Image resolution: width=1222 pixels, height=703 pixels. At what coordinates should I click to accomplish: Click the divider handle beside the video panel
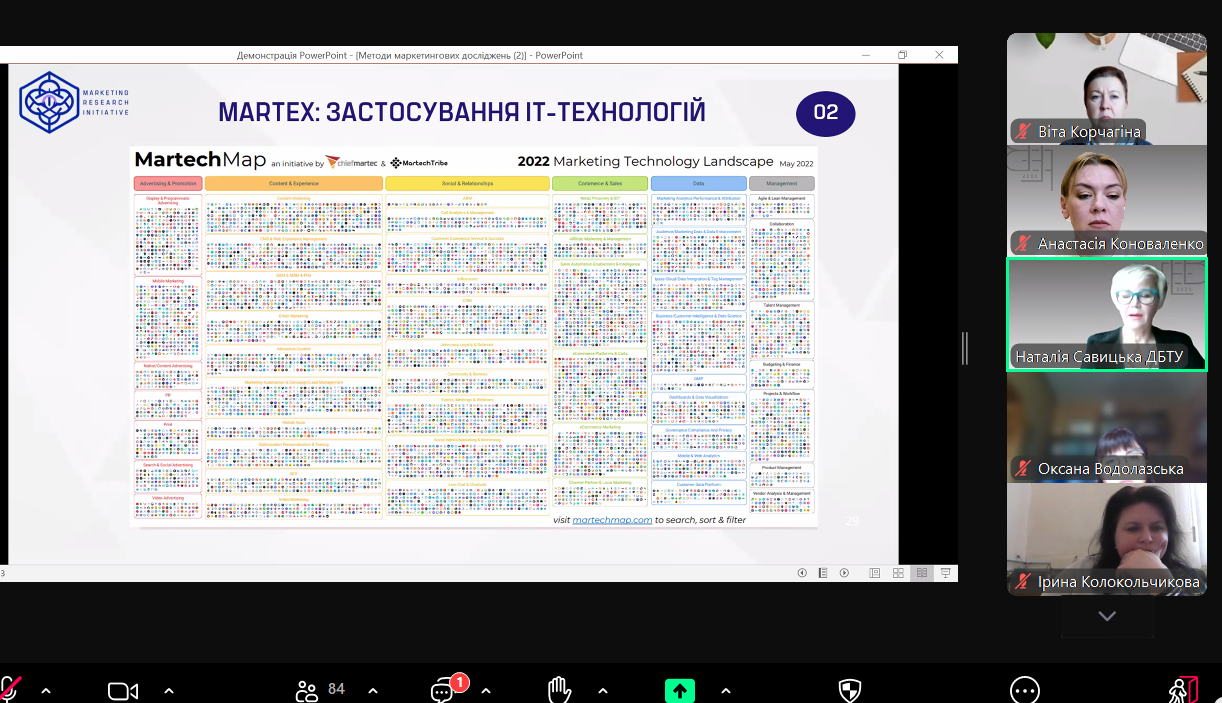click(965, 348)
